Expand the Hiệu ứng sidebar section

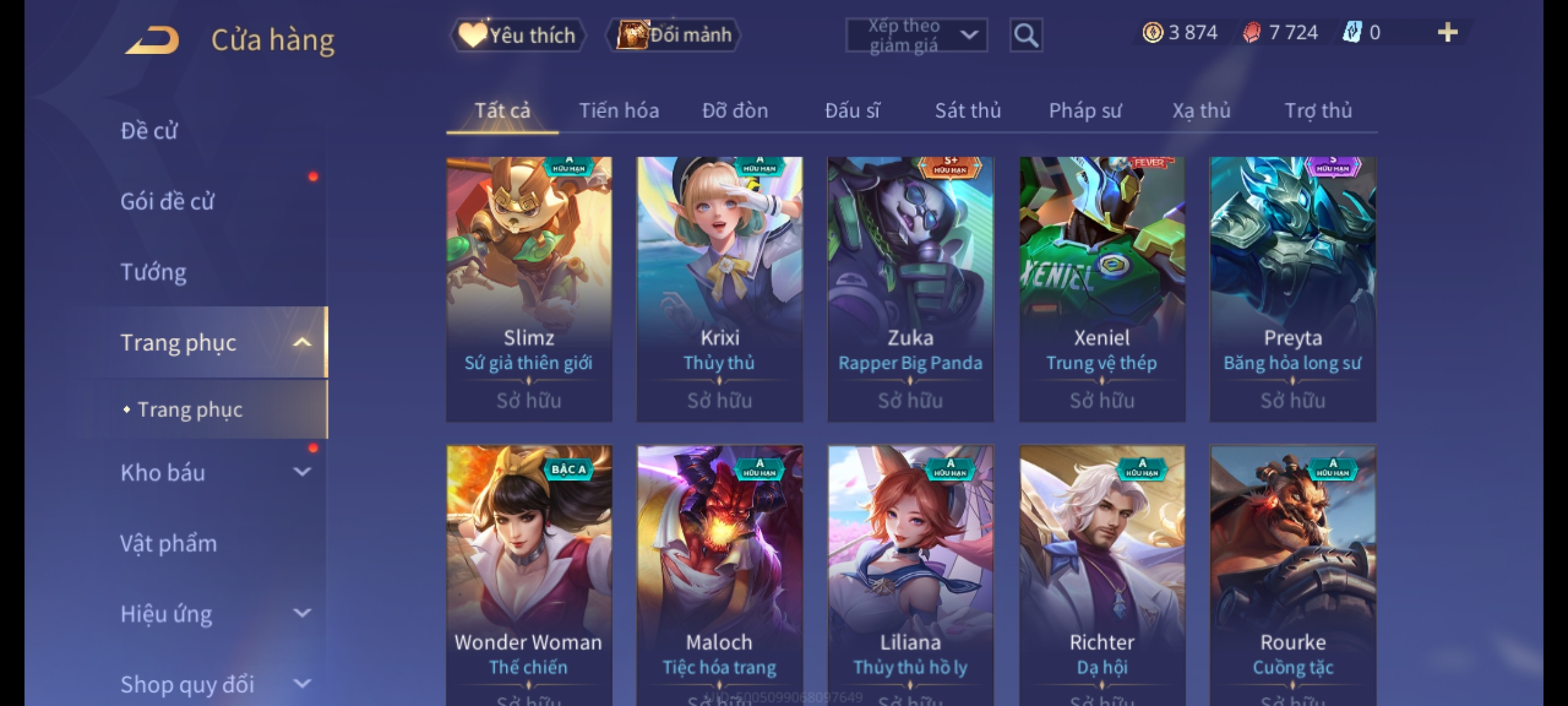click(302, 613)
